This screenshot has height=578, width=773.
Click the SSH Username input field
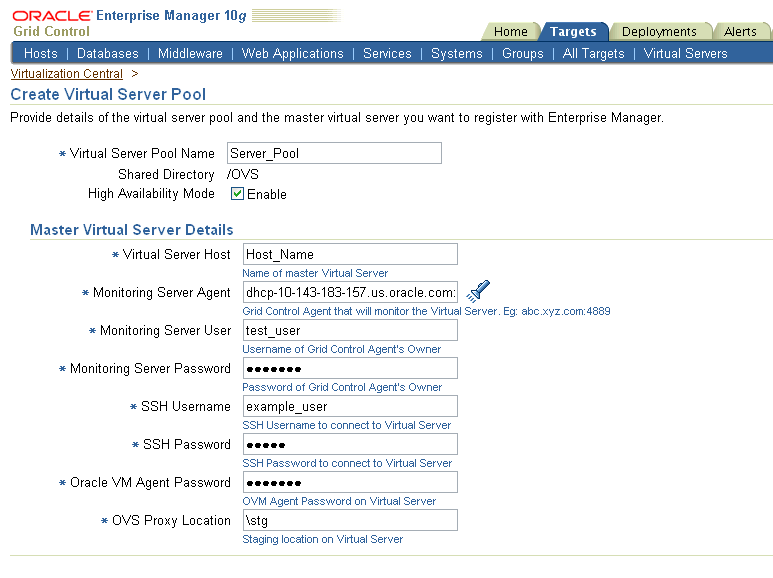(350, 406)
